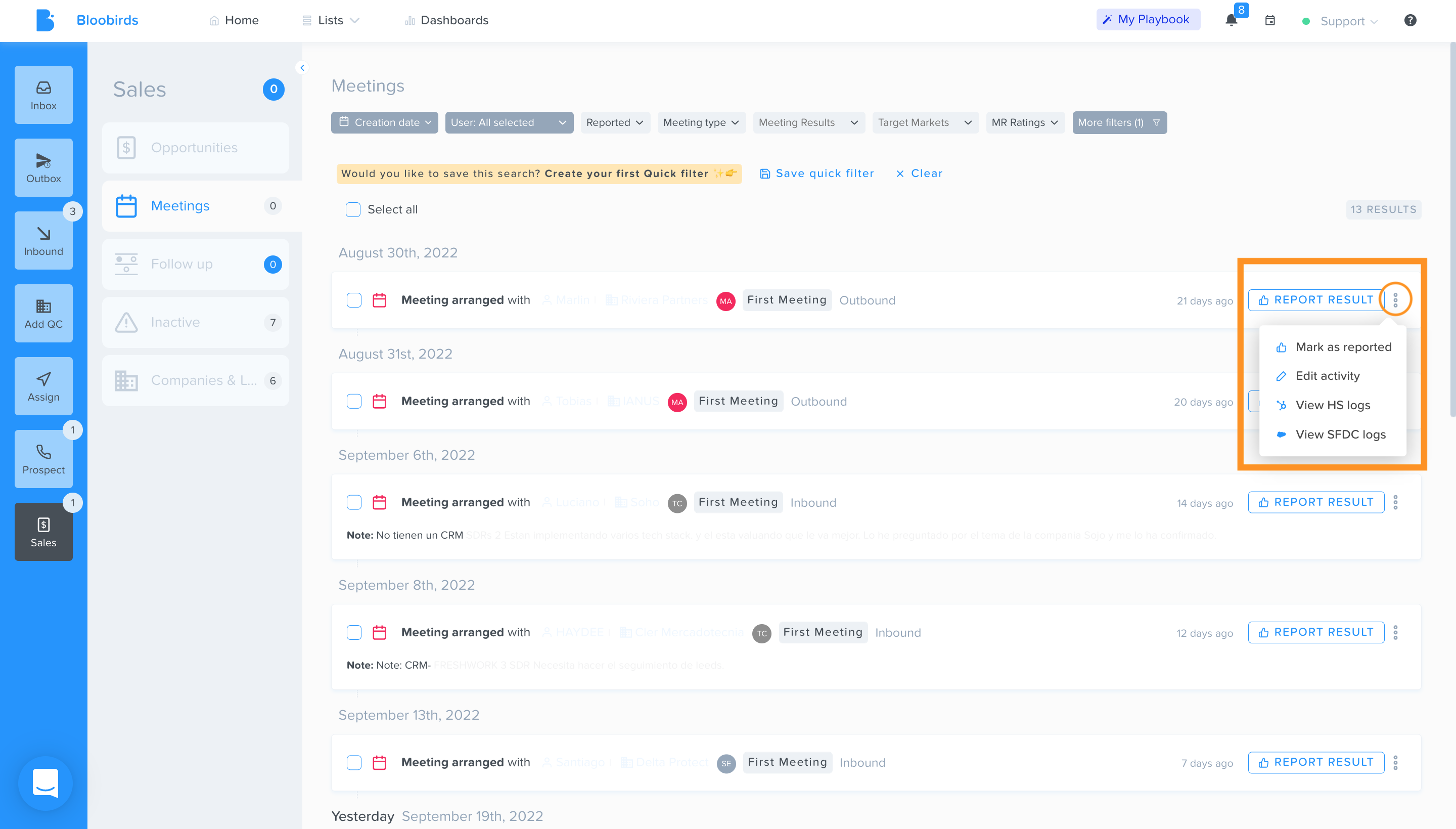Click Report Result for Riviera Partners meeting
The image size is (1456, 829).
(1315, 300)
